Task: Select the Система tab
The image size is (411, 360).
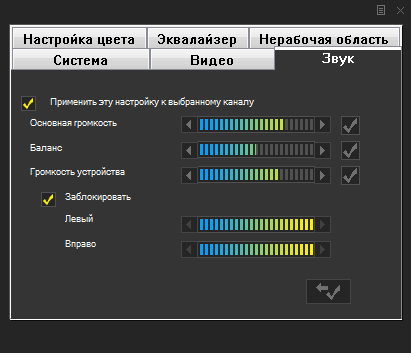Action: pyautogui.click(x=80, y=59)
